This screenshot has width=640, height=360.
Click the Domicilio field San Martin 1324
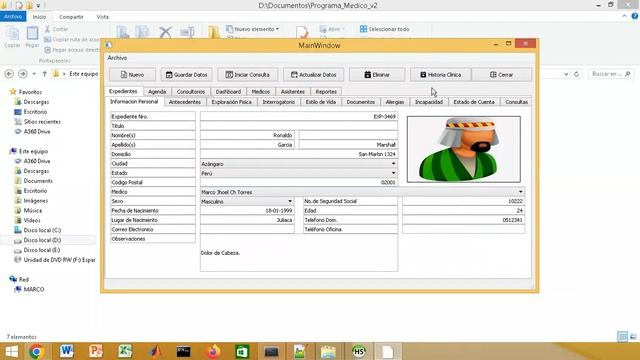[x=299, y=154]
